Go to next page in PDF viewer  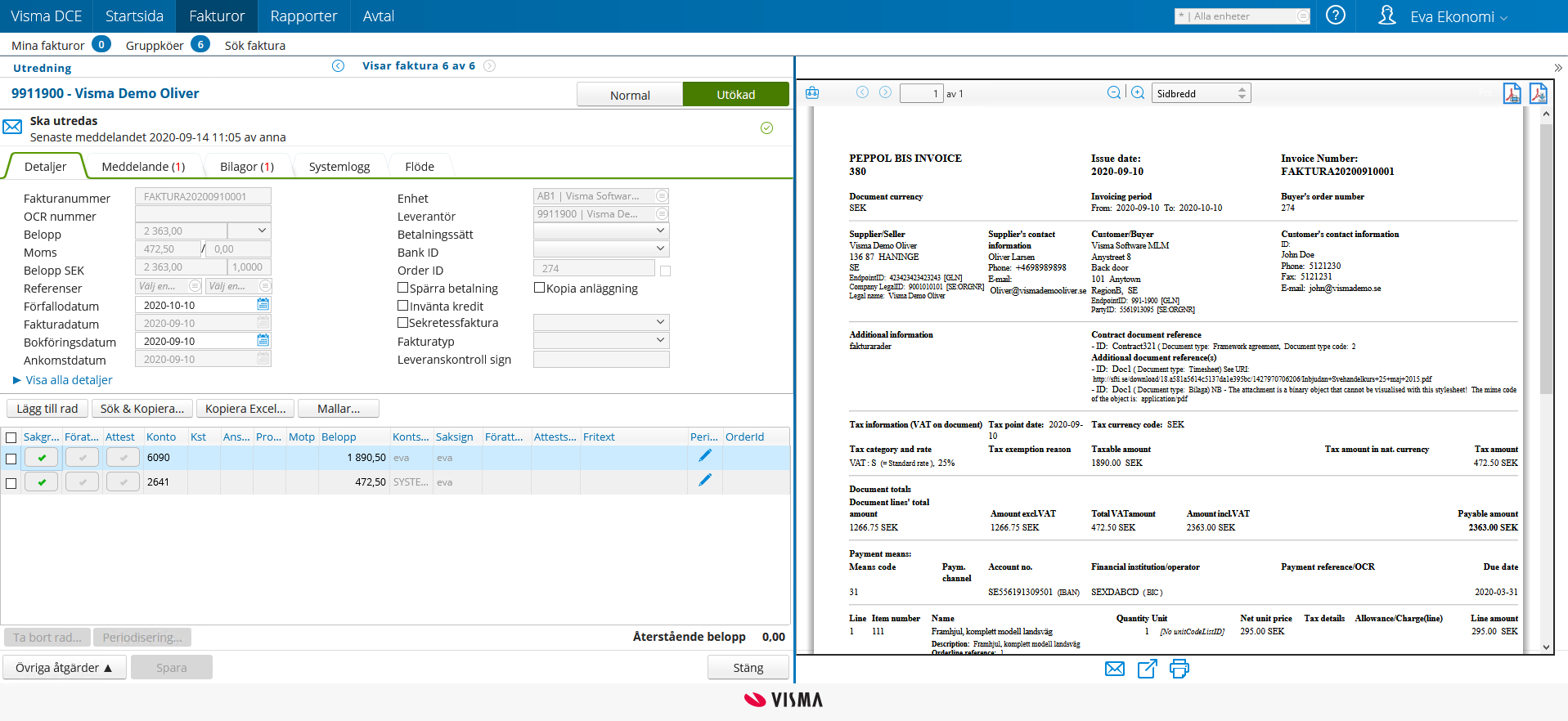(885, 92)
